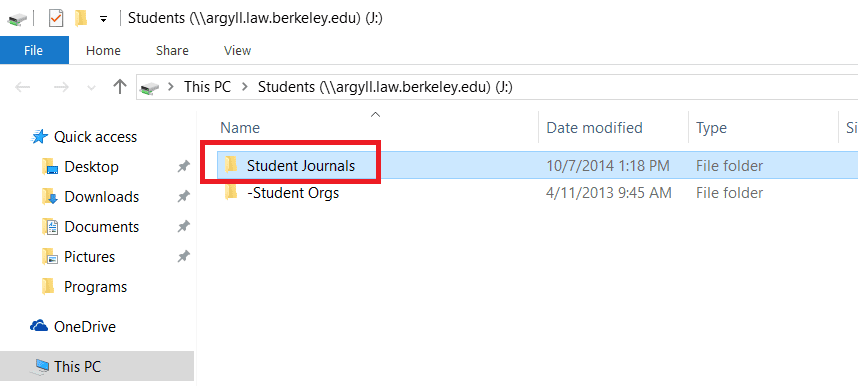Expand the chevron after This PC breadcrumb
The image size is (858, 386).
click(245, 87)
